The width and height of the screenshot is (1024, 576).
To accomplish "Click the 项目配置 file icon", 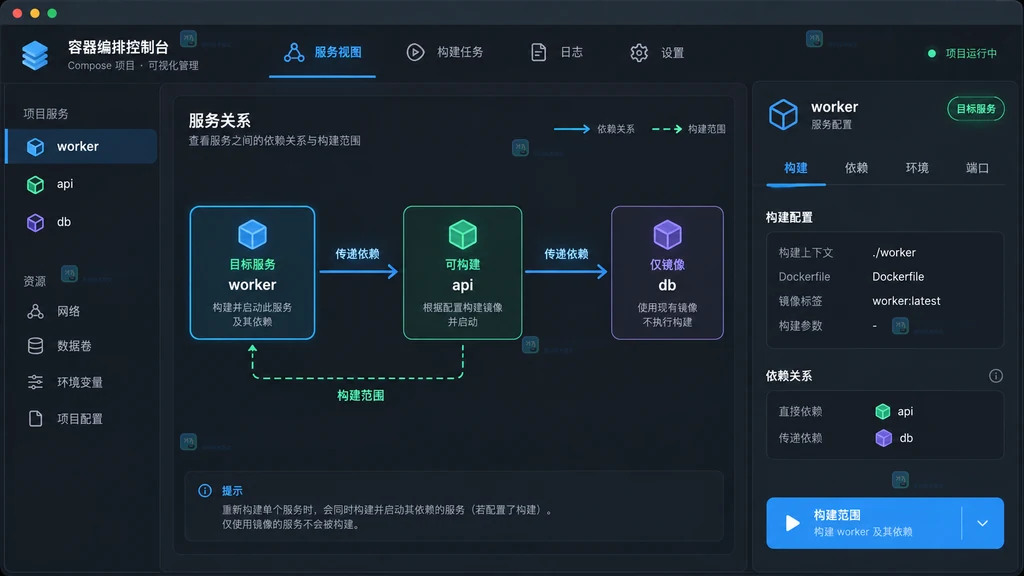I will 35,419.
